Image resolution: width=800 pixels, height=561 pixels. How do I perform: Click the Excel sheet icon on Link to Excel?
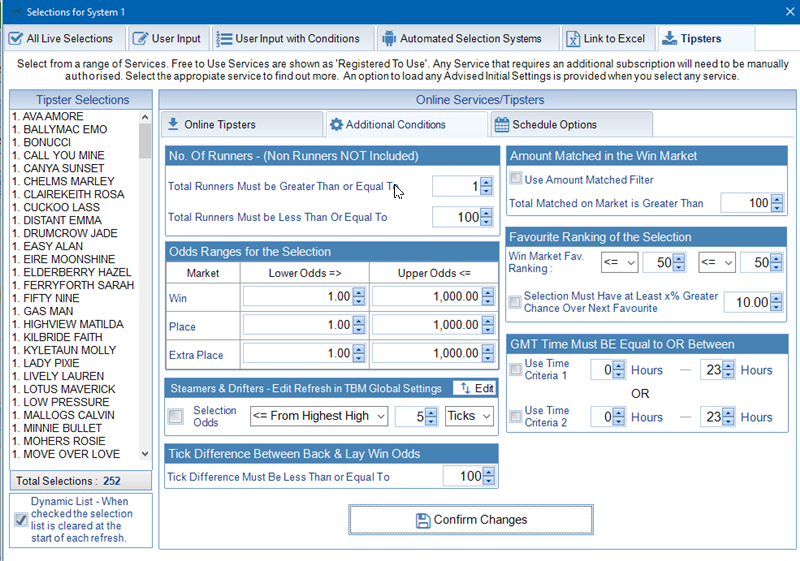573,39
